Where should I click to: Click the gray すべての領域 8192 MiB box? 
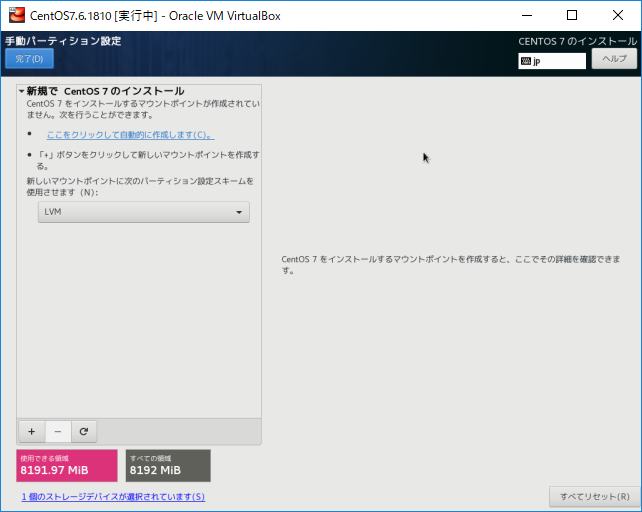click(168, 465)
